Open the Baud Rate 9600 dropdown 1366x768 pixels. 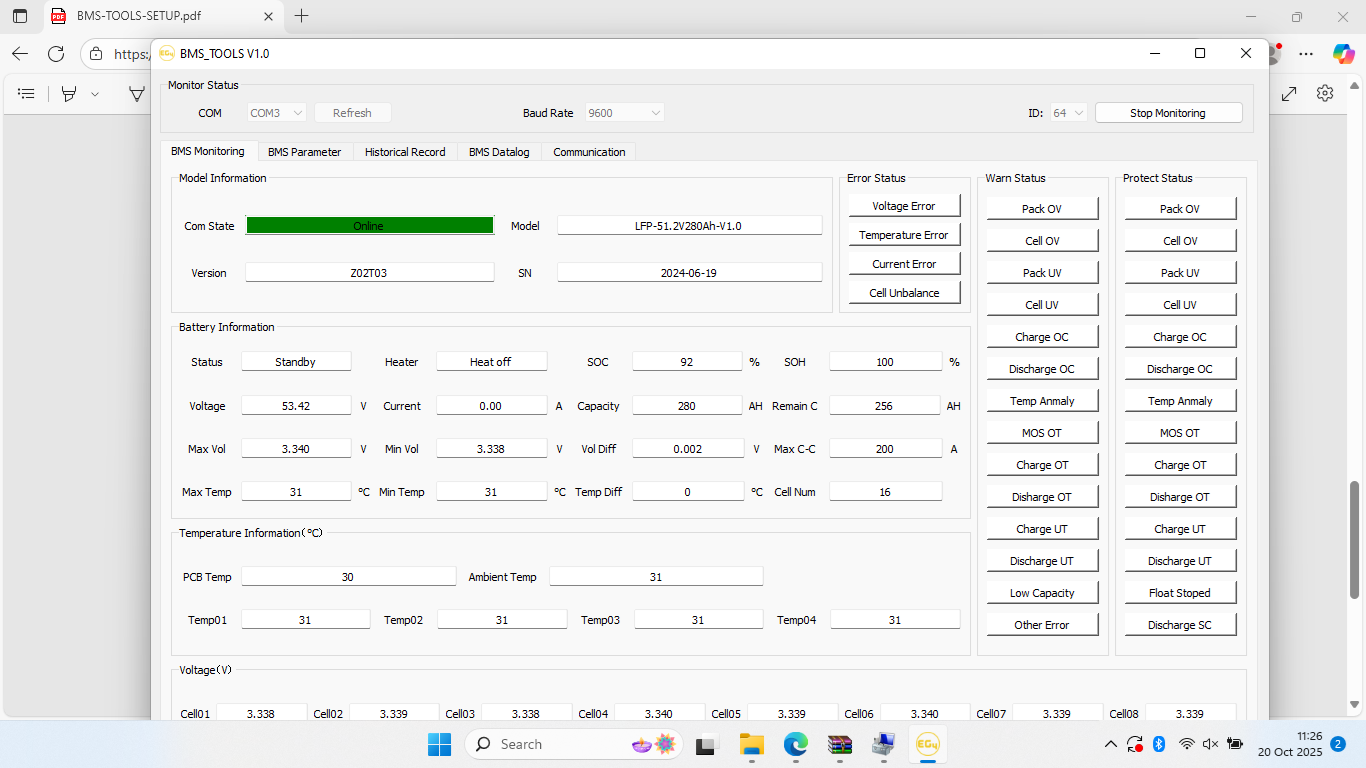[x=625, y=113]
